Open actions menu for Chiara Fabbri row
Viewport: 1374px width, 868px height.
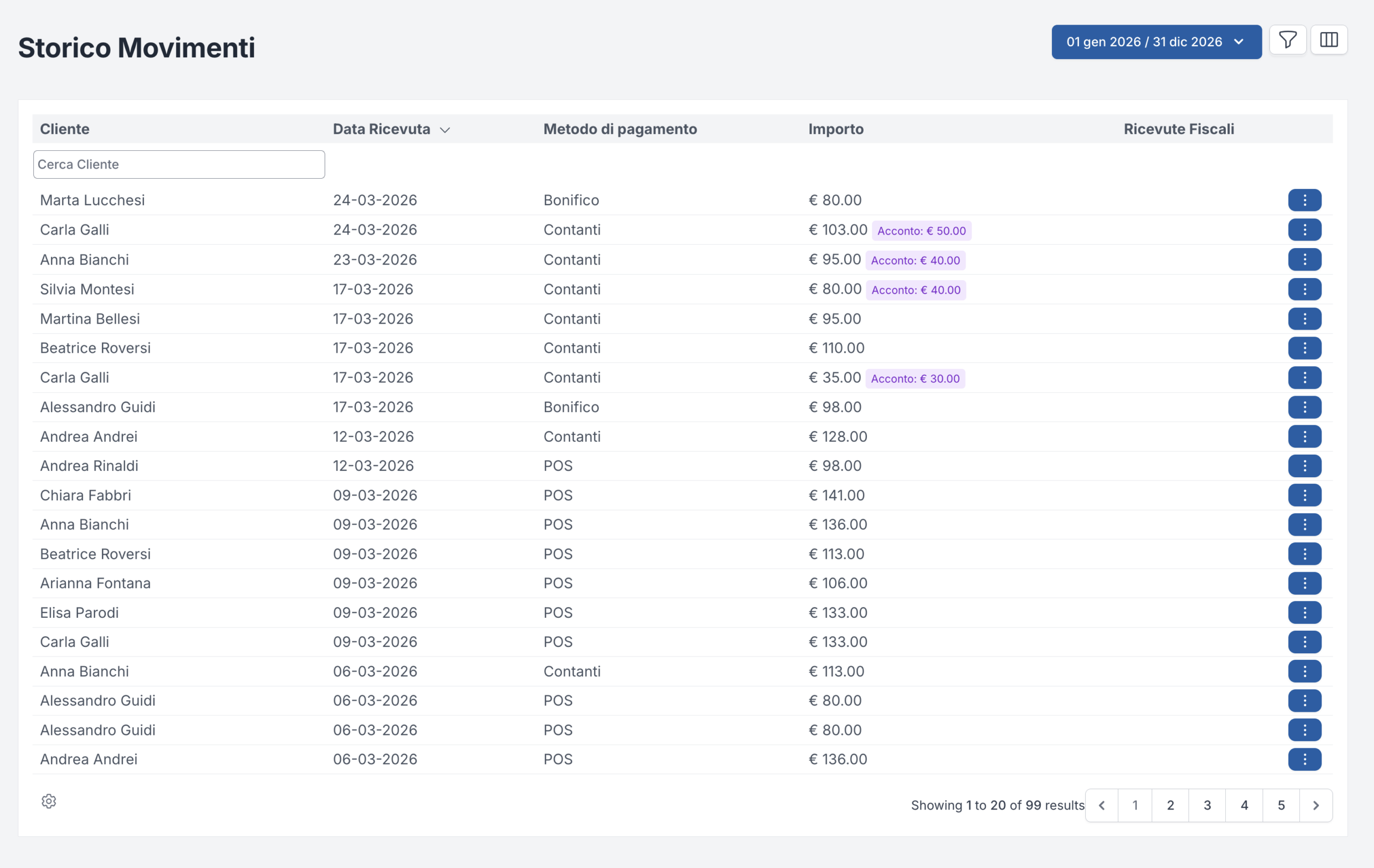tap(1304, 495)
